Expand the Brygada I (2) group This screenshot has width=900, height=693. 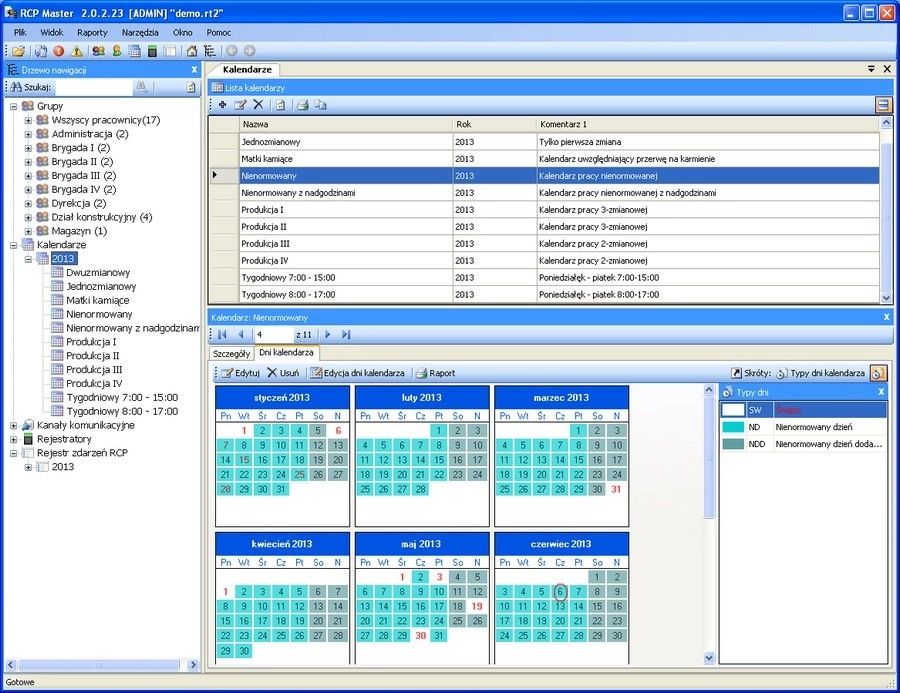click(x=28, y=148)
